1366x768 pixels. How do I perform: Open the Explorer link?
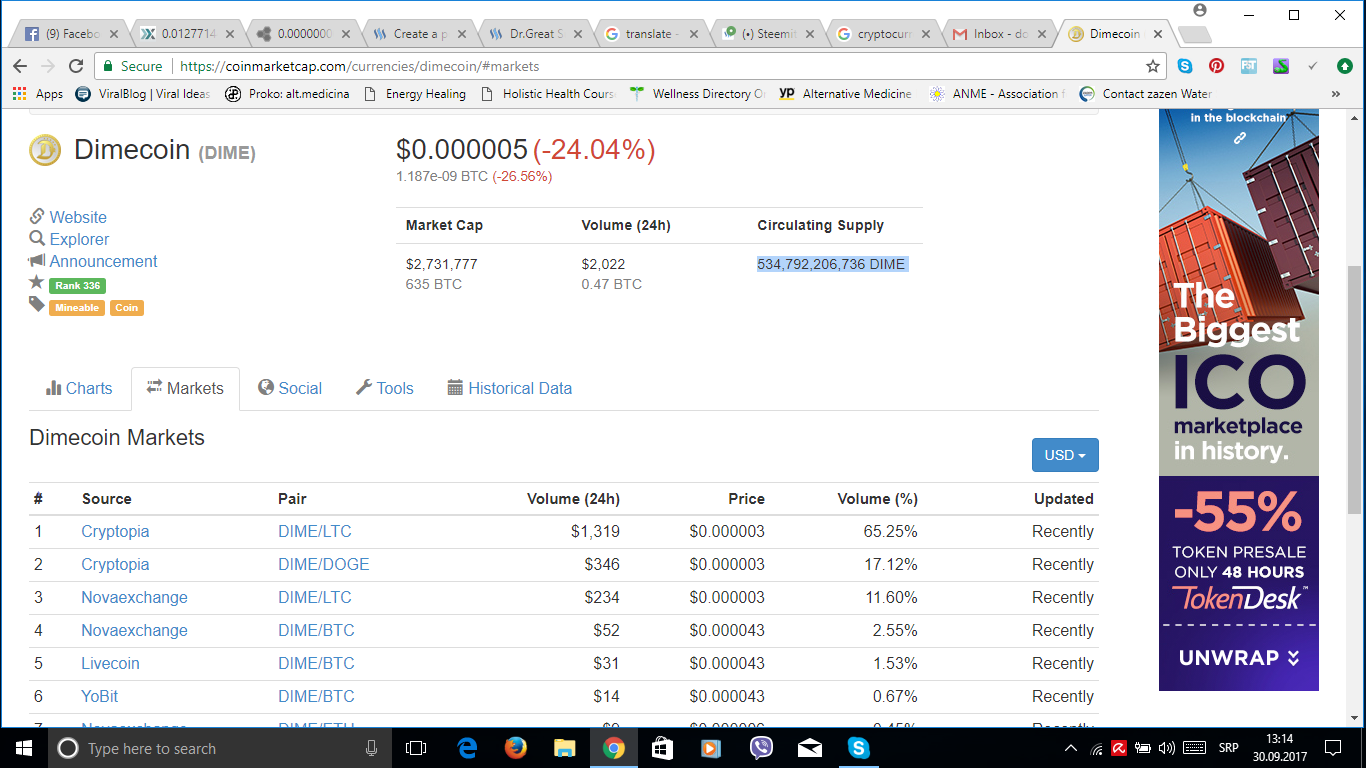coord(79,239)
